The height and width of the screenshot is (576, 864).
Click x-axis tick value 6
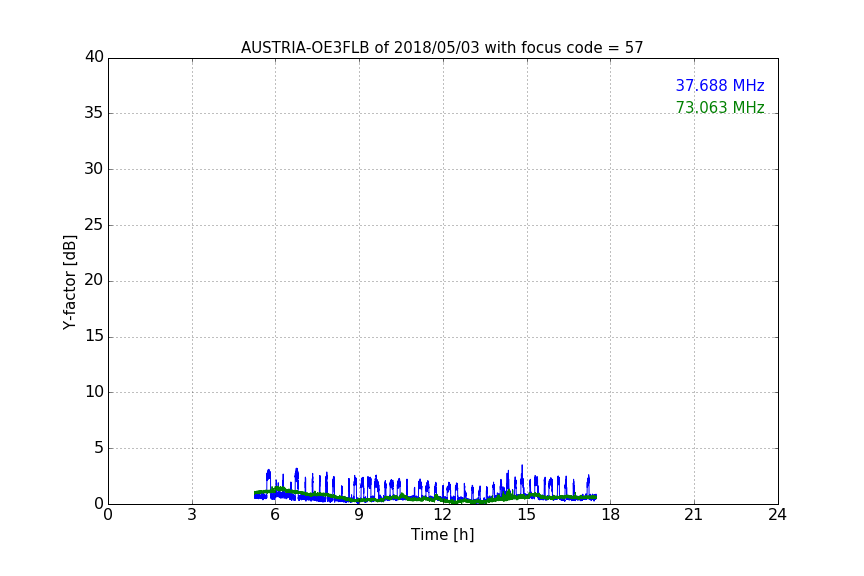tap(275, 515)
